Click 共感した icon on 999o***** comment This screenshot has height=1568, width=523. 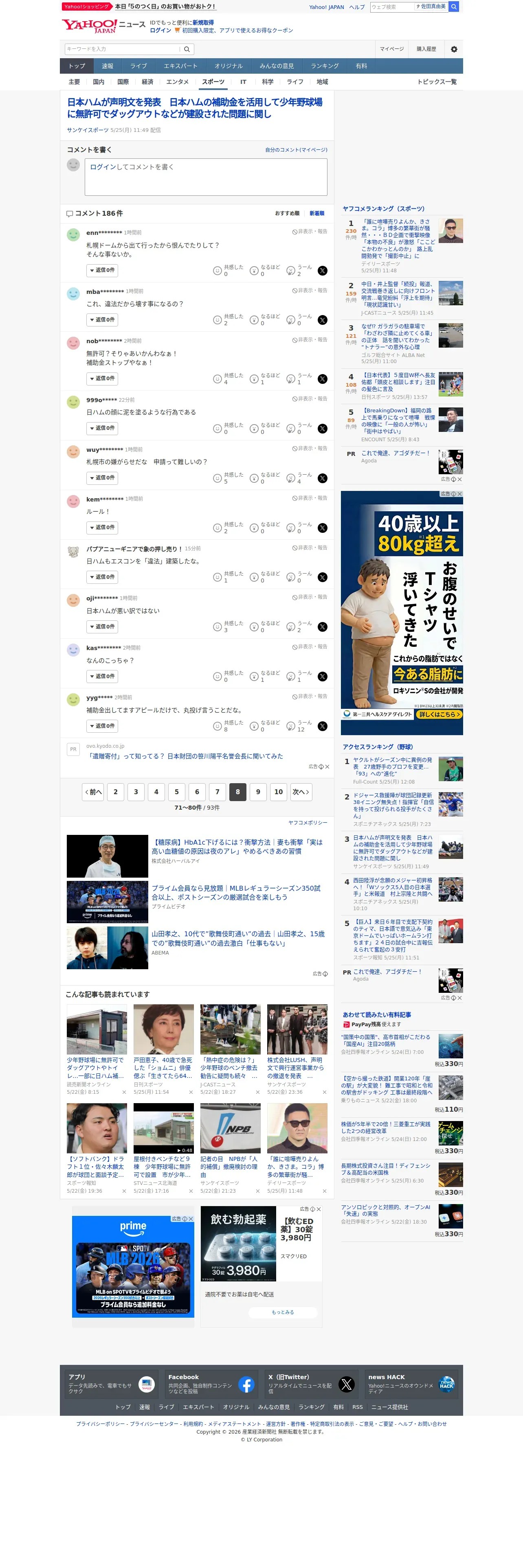point(218,429)
